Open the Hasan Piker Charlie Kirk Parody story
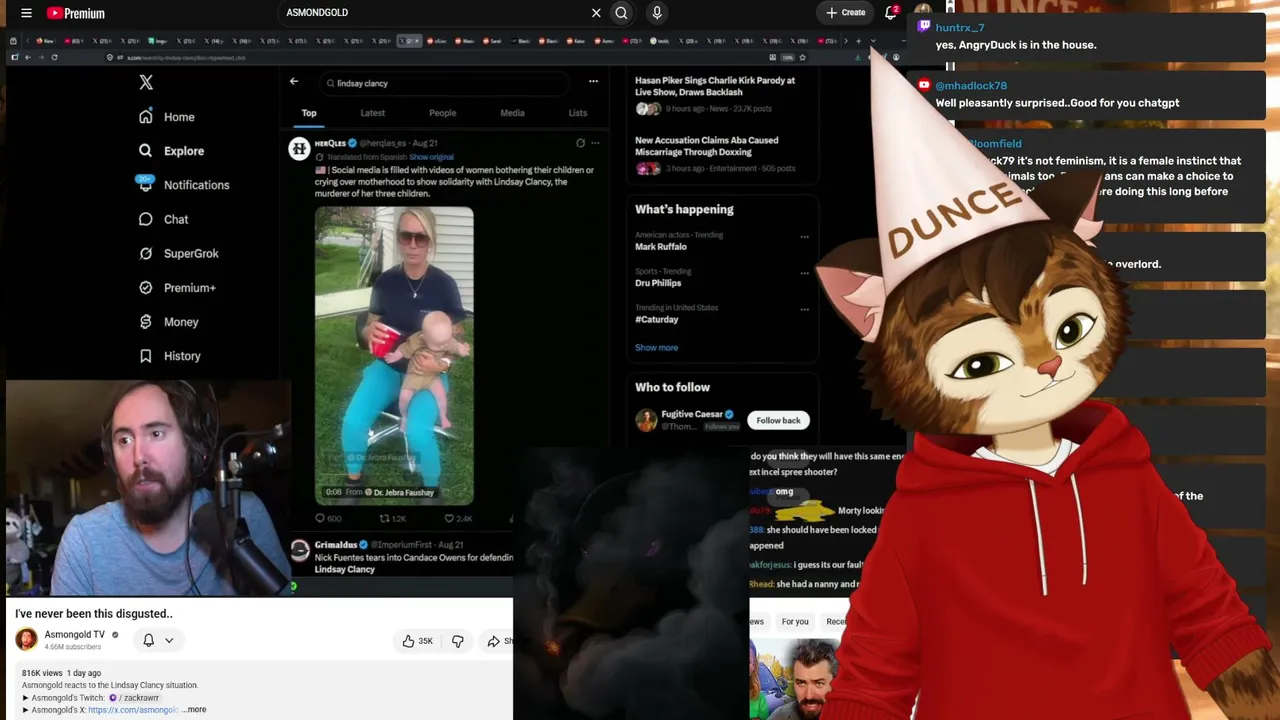The image size is (1280, 720). [x=715, y=94]
